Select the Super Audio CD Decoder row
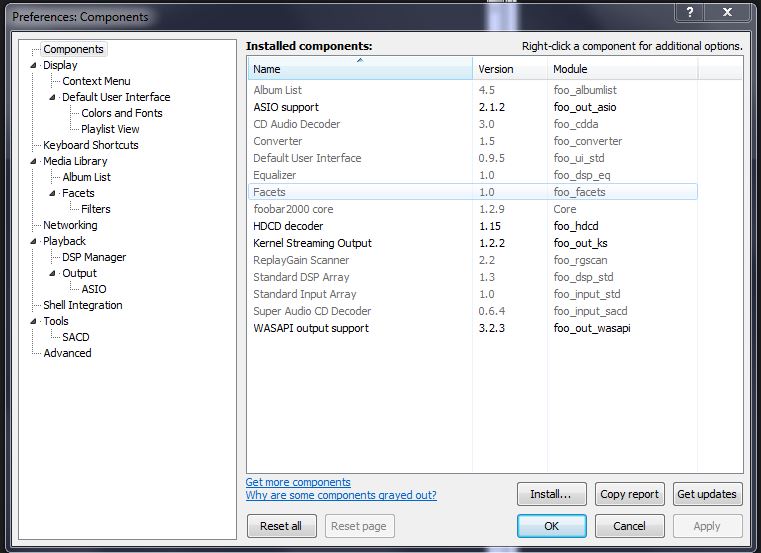The height and width of the screenshot is (553, 761). coord(472,311)
